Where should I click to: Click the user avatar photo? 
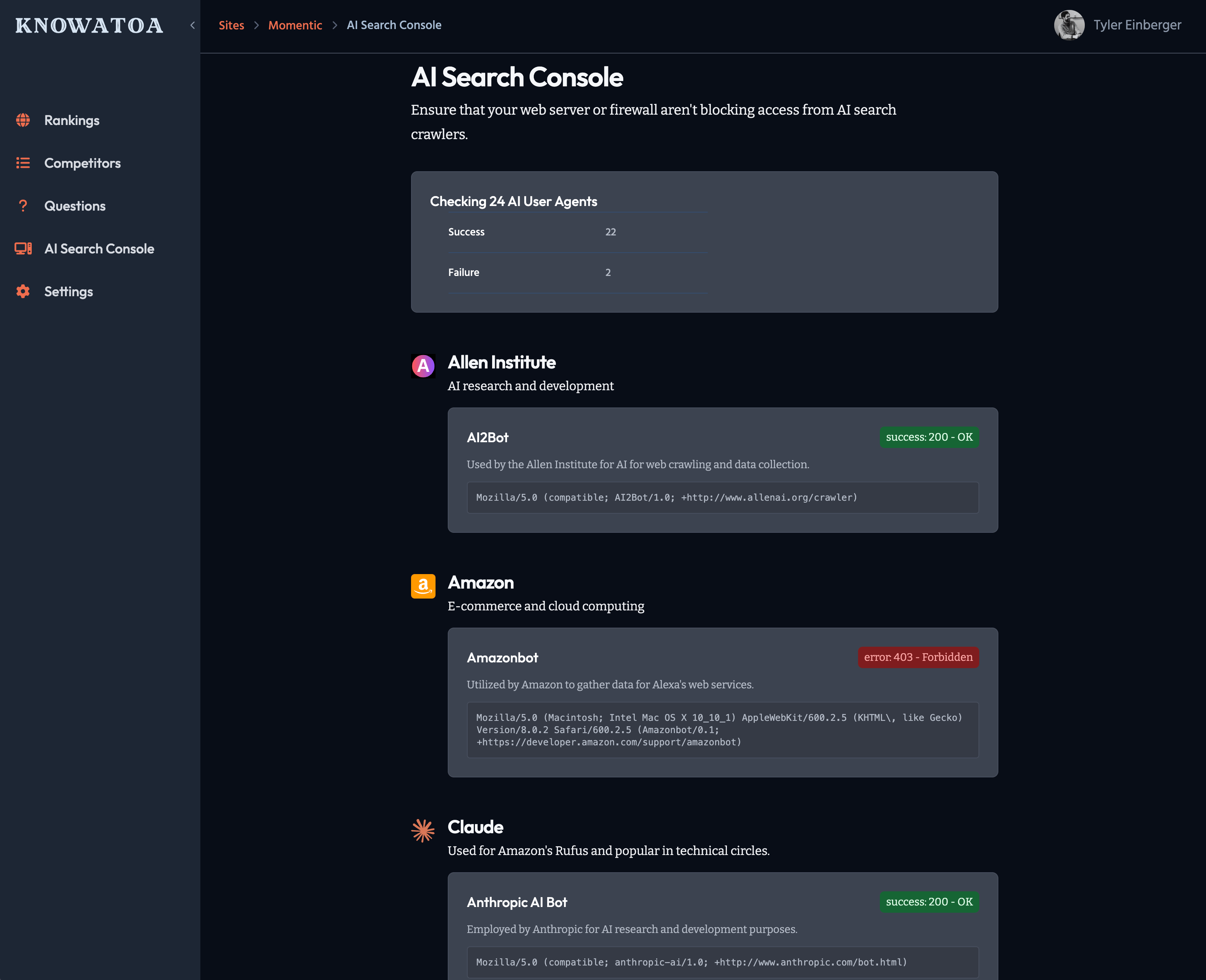point(1069,25)
